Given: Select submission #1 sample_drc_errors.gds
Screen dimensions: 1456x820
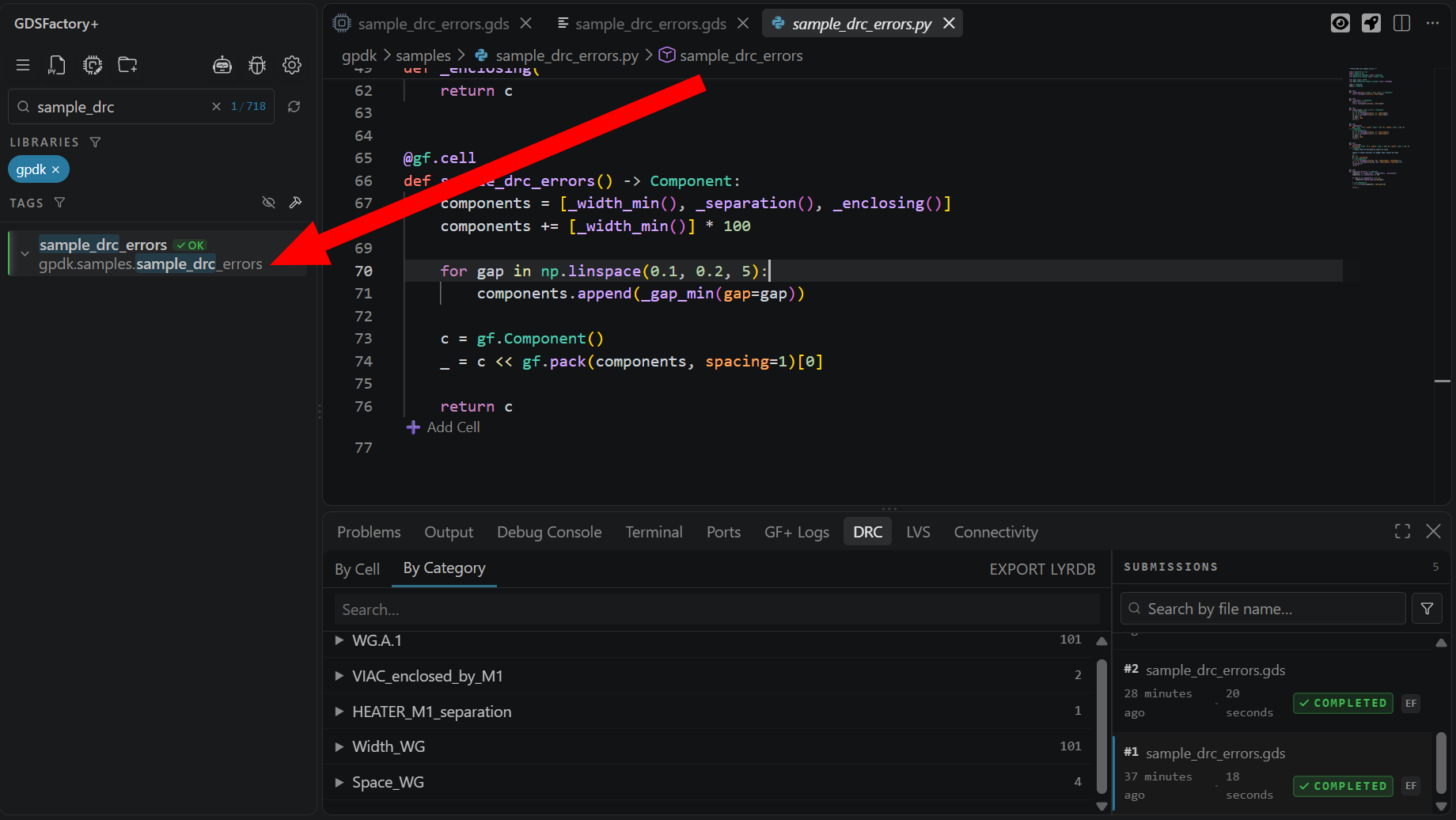Looking at the screenshot, I should 1274,773.
